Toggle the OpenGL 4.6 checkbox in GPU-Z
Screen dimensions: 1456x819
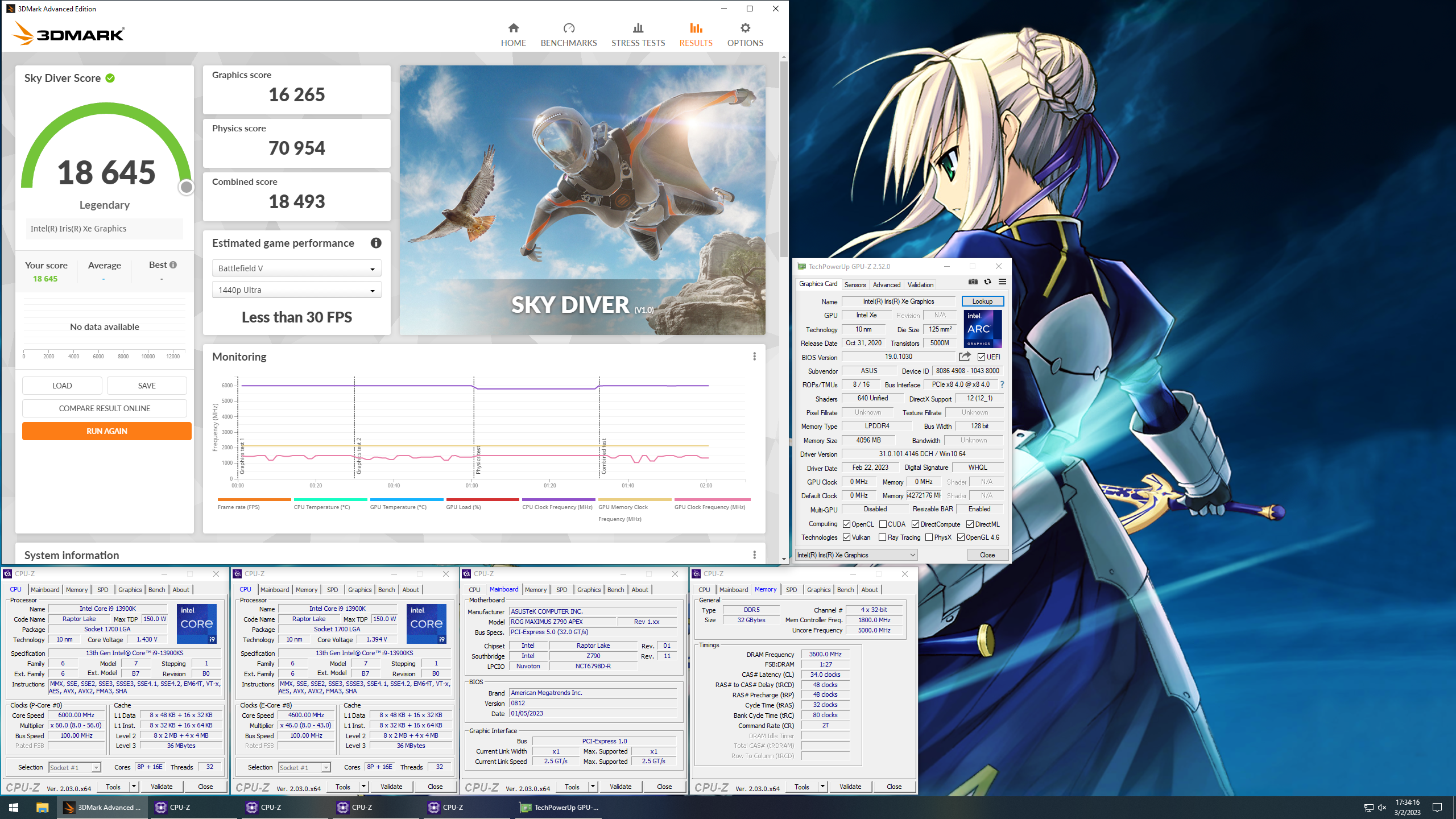pyautogui.click(x=961, y=537)
